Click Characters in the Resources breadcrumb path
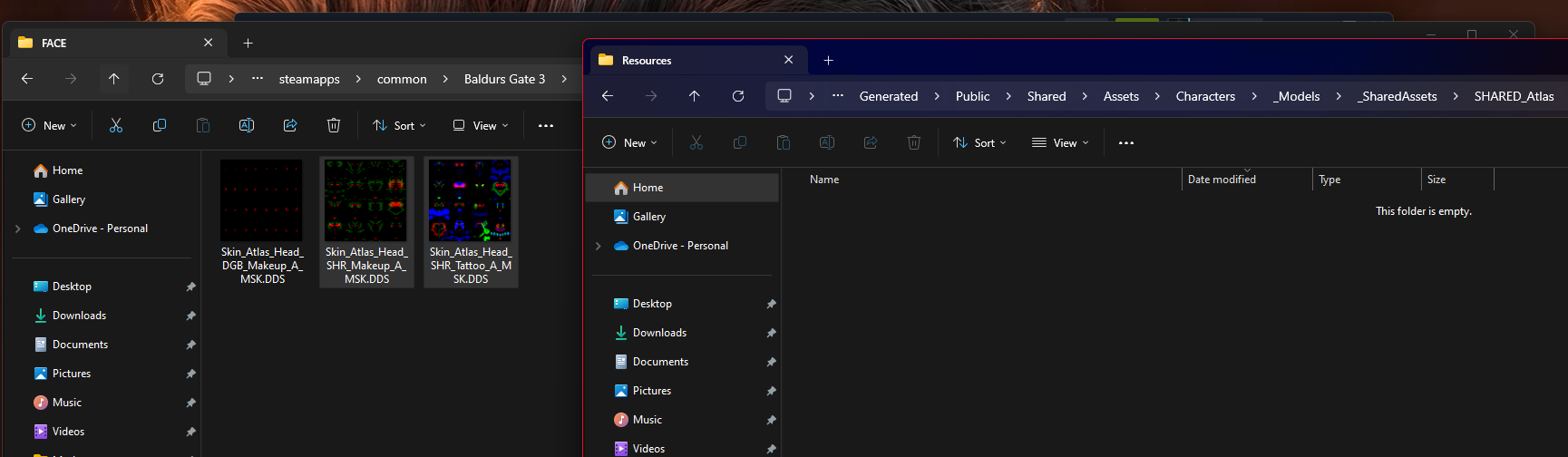This screenshot has height=457, width=1568. click(x=1205, y=96)
